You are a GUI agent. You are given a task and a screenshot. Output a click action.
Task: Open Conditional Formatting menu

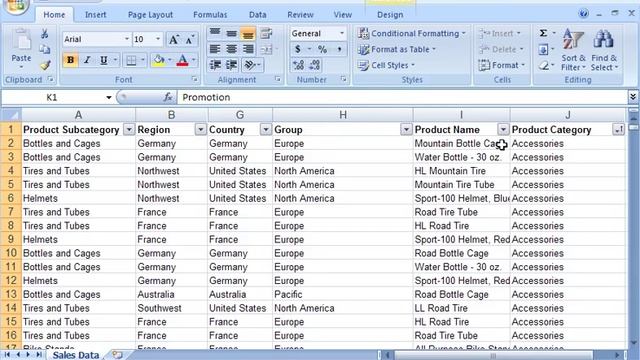411,33
